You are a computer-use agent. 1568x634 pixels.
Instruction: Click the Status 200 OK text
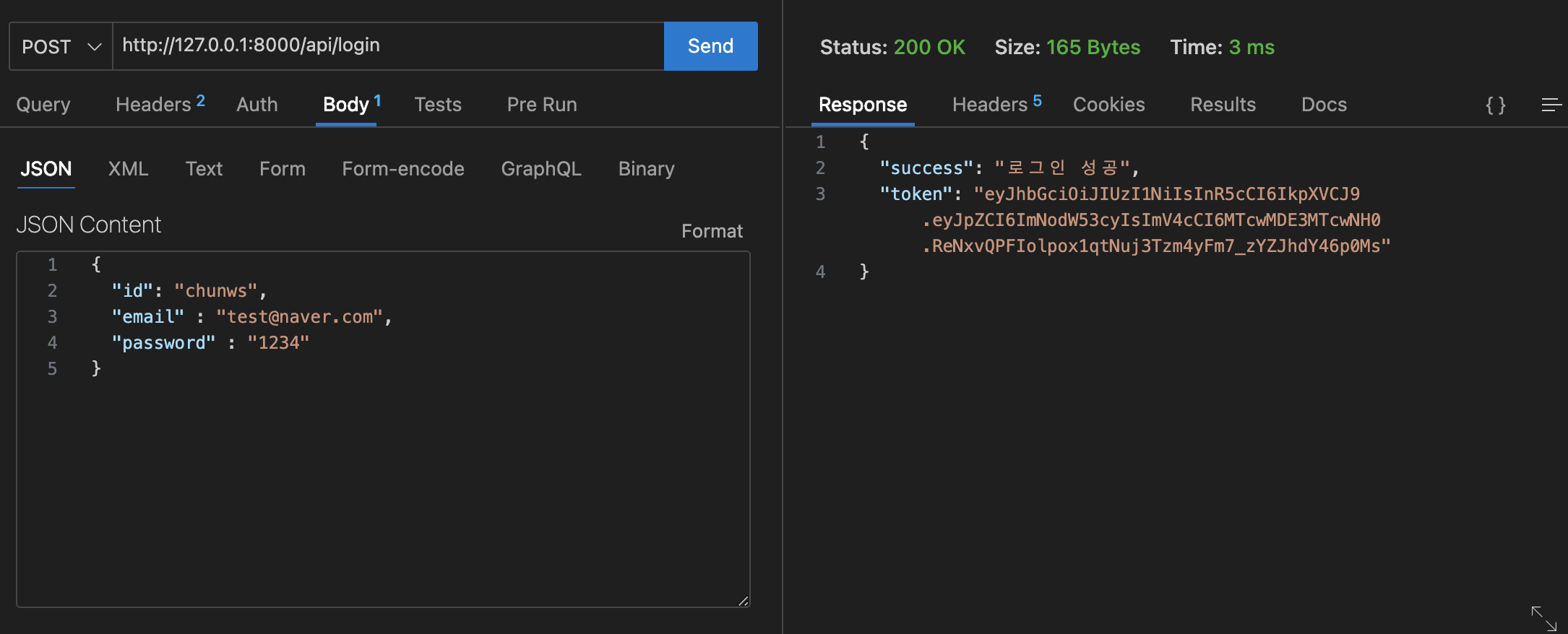pyautogui.click(x=892, y=48)
